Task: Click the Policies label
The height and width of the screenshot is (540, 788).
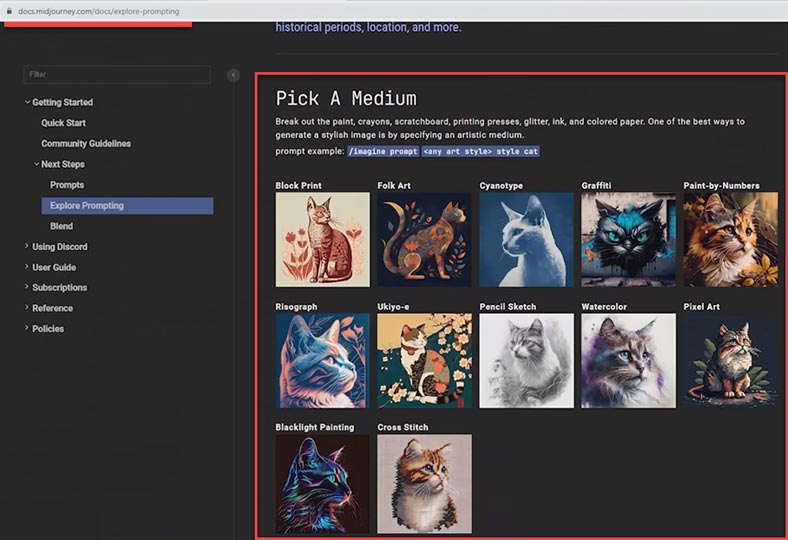Action: tap(48, 329)
